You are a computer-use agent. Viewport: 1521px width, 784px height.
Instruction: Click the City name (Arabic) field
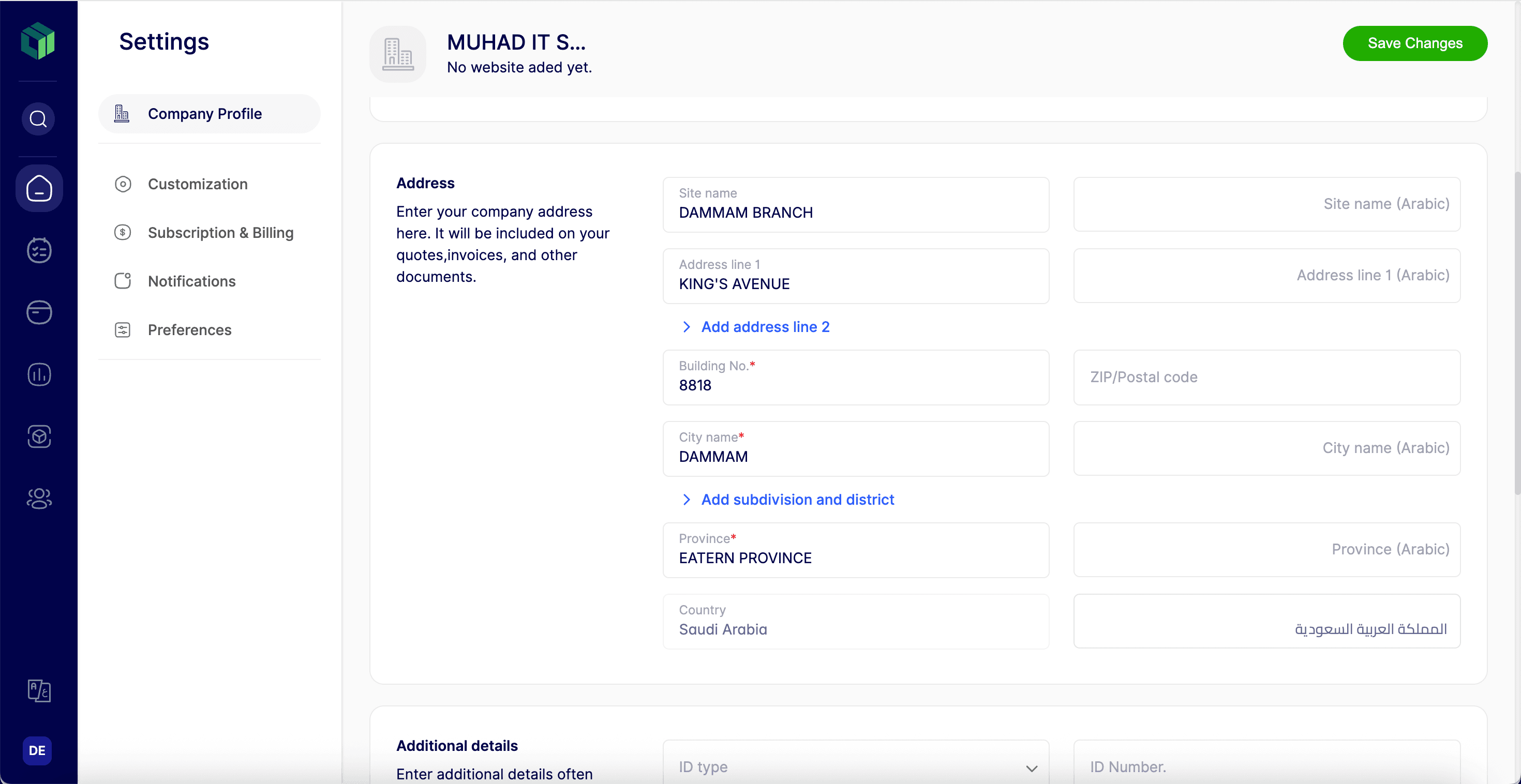pyautogui.click(x=1266, y=449)
